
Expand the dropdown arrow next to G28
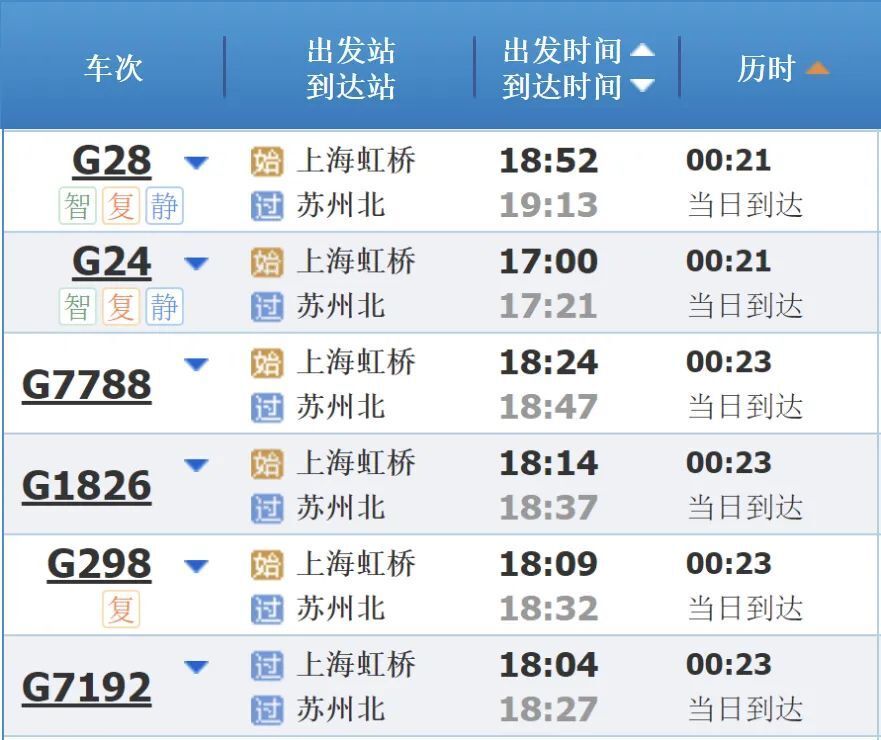pyautogui.click(x=197, y=161)
